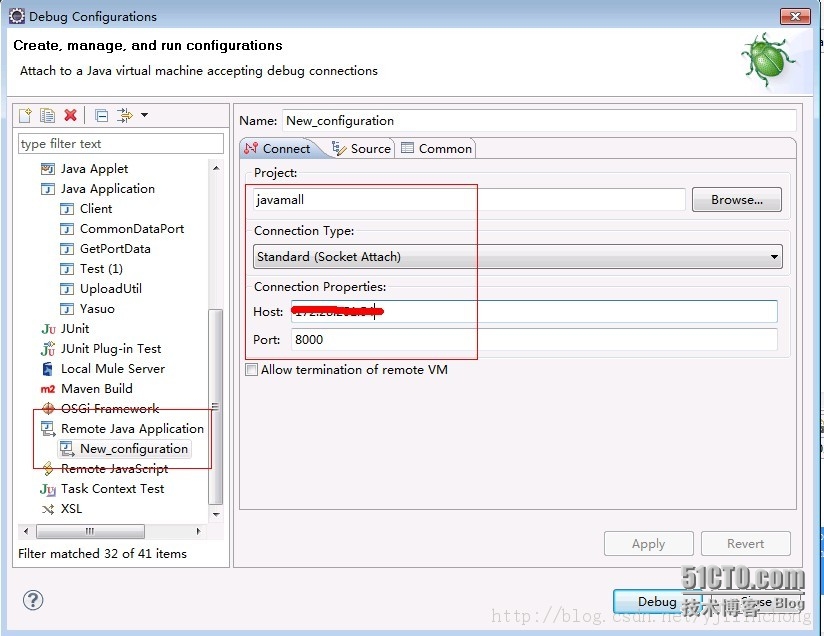Select OSGi Framework category

coord(110,408)
